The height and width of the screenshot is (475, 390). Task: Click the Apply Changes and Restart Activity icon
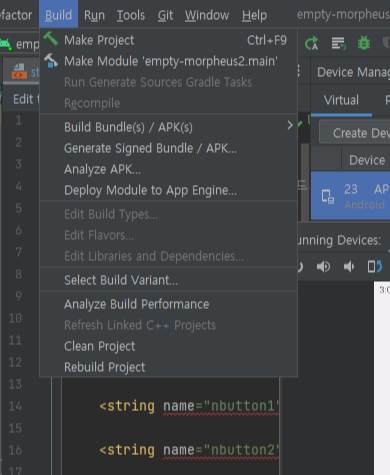[x=311, y=44]
